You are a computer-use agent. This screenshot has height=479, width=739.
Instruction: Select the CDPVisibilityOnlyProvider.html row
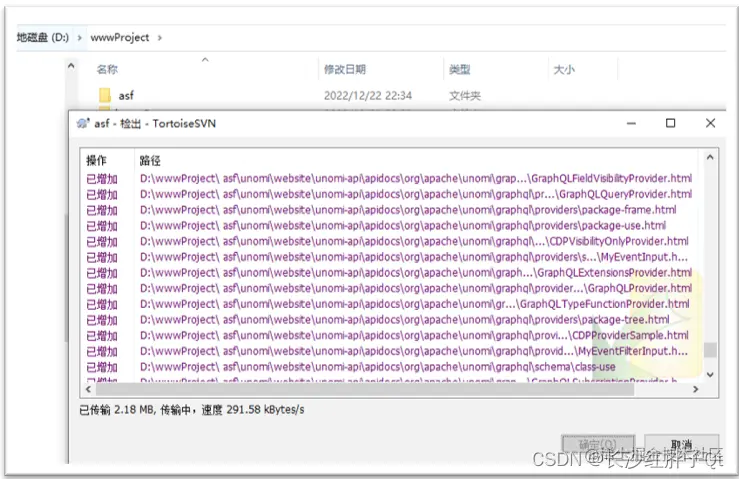pyautogui.click(x=389, y=241)
